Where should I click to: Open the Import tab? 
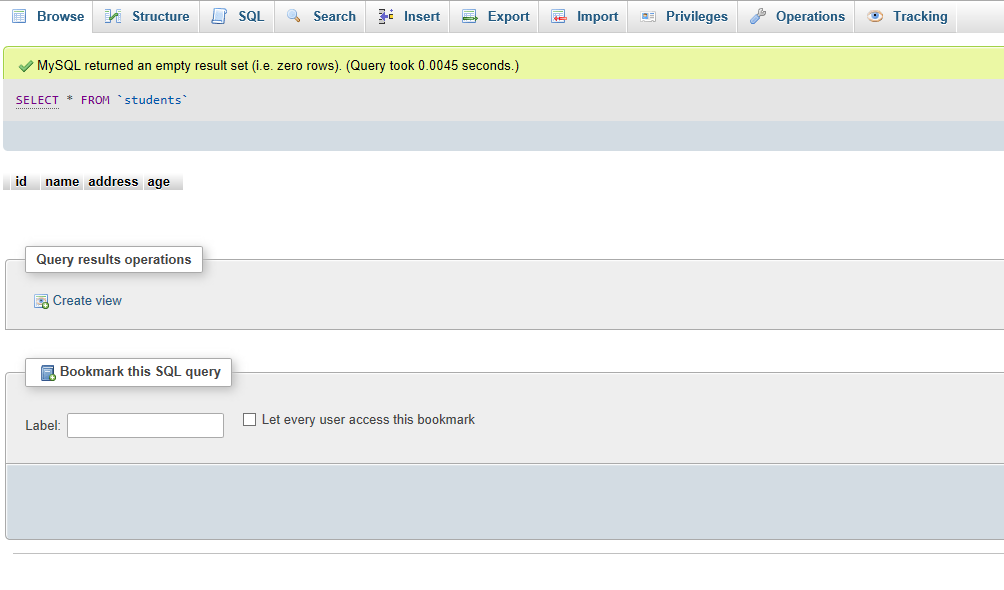[583, 16]
